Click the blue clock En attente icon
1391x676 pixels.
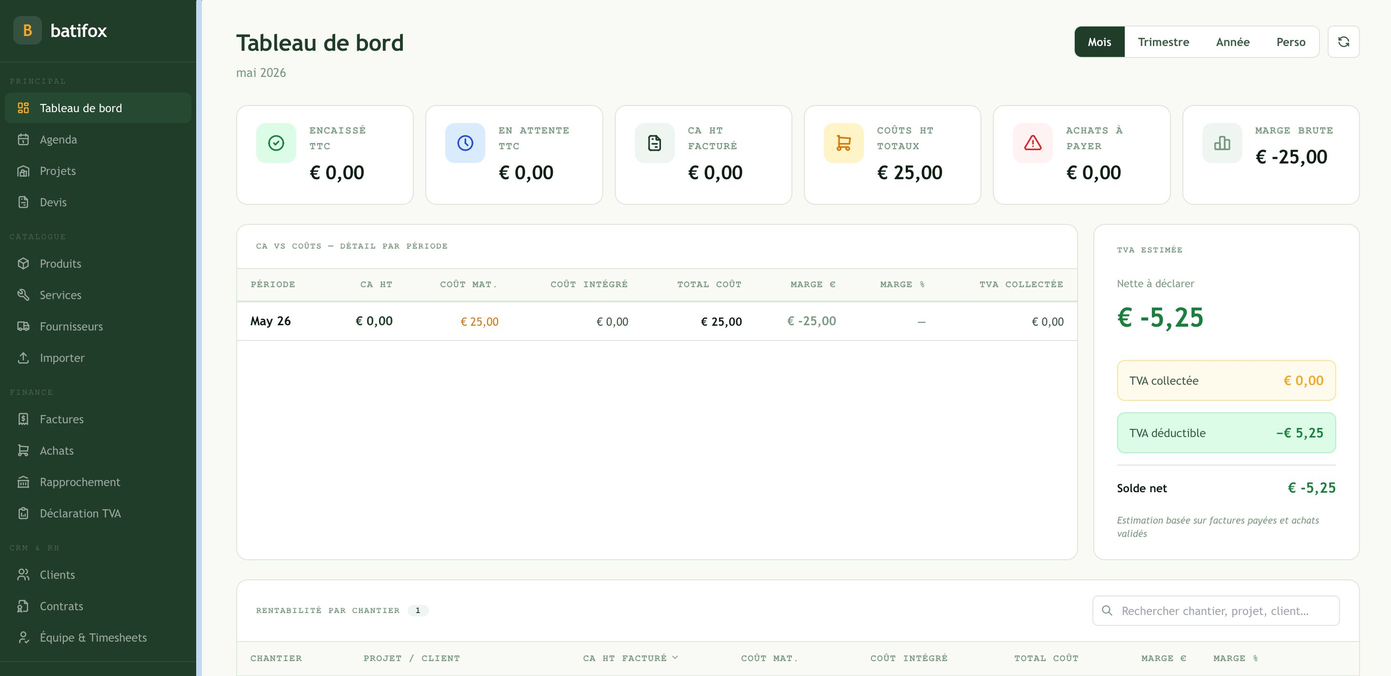pyautogui.click(x=465, y=143)
